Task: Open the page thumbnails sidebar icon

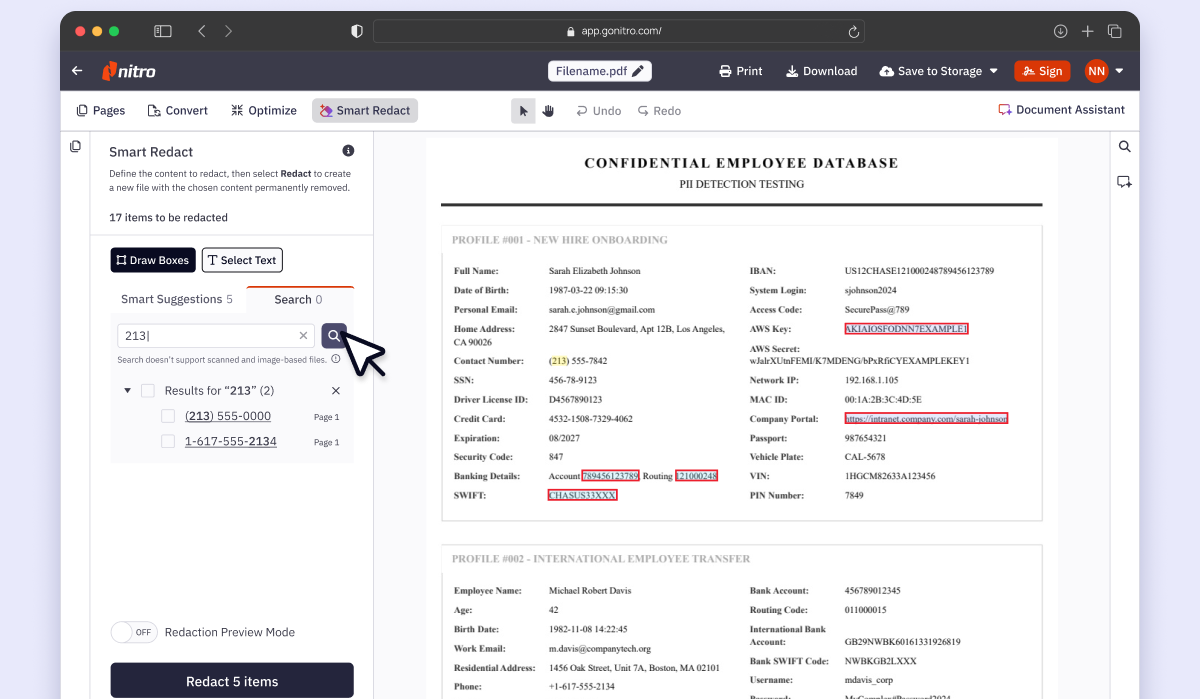Action: [x=75, y=147]
